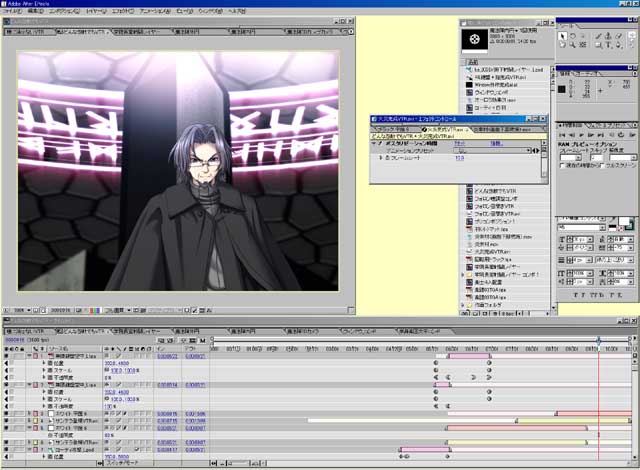This screenshot has width=640, height=470.
Task: Jump to first frame in Time Controls
Action: pos(562,135)
